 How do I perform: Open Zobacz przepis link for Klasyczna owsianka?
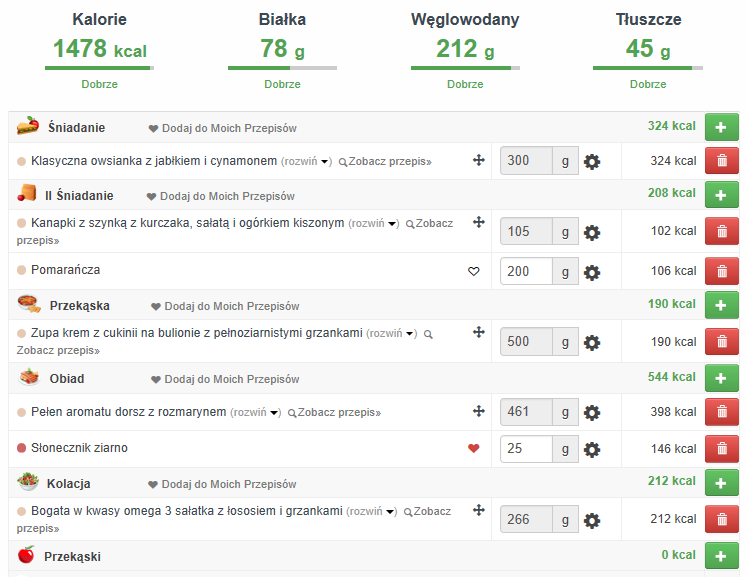click(385, 161)
